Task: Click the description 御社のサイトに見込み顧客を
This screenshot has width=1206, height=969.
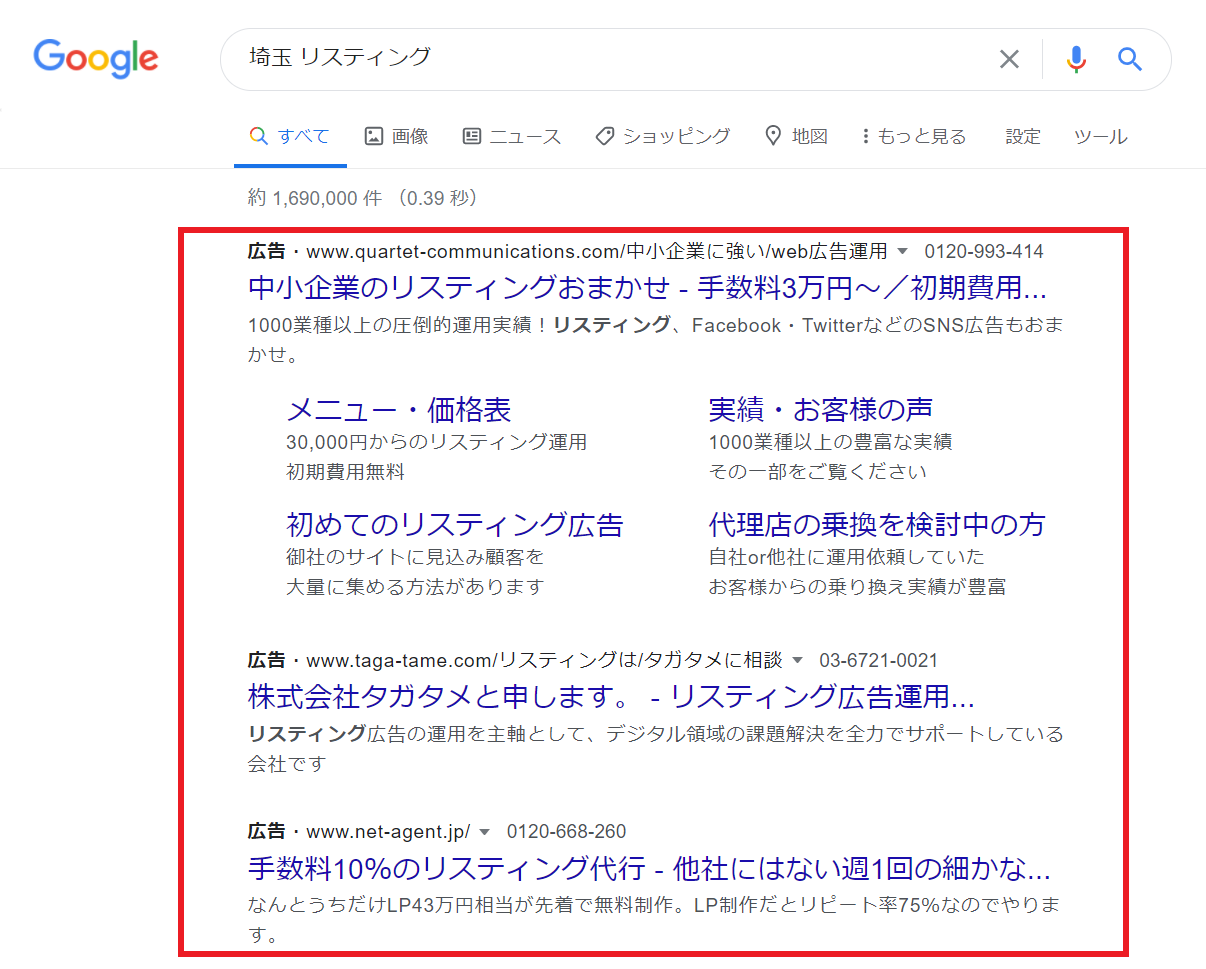Action: (415, 557)
